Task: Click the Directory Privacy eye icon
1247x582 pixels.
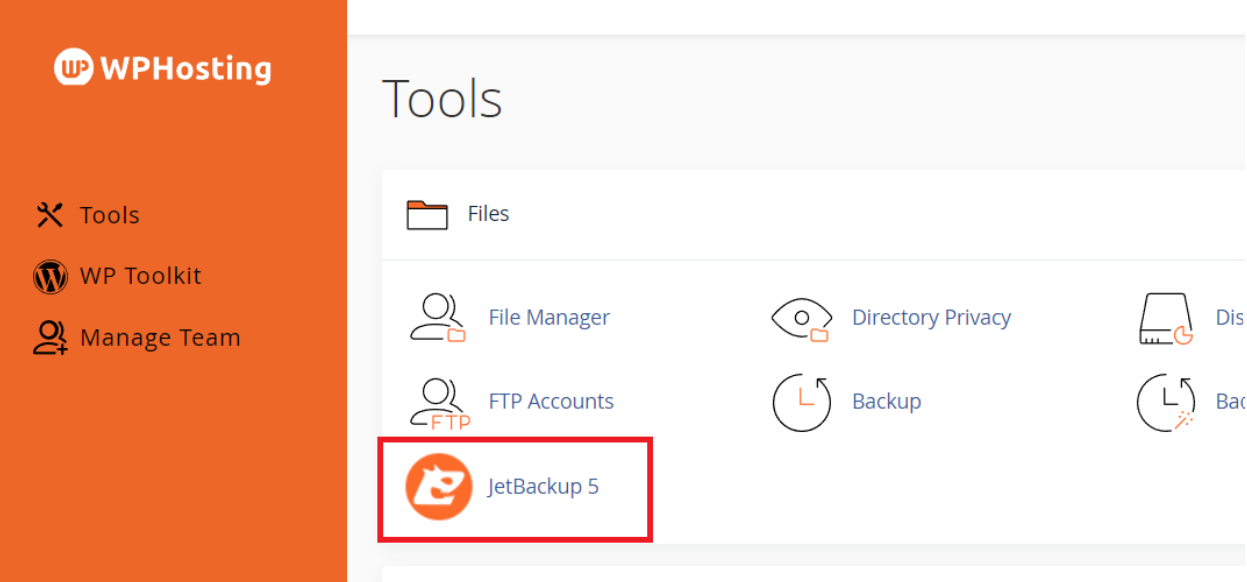Action: click(x=802, y=318)
